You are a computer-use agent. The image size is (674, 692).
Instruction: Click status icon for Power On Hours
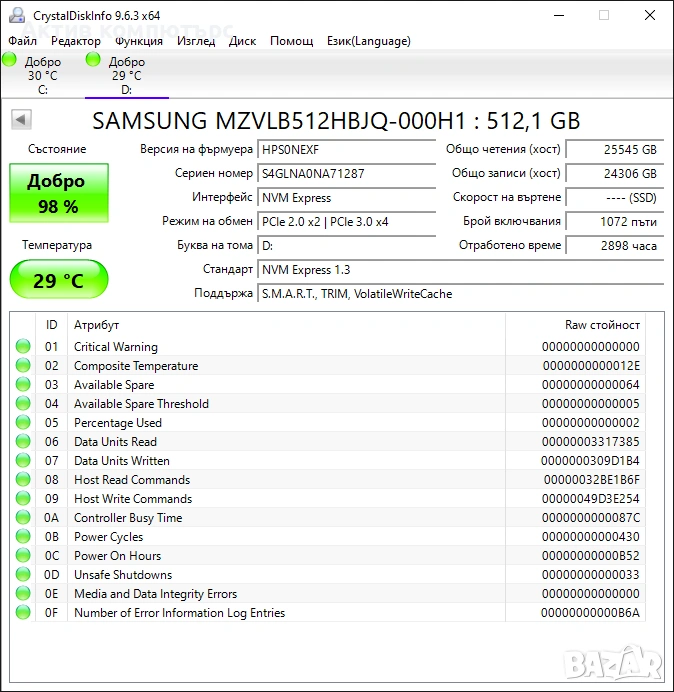point(23,556)
